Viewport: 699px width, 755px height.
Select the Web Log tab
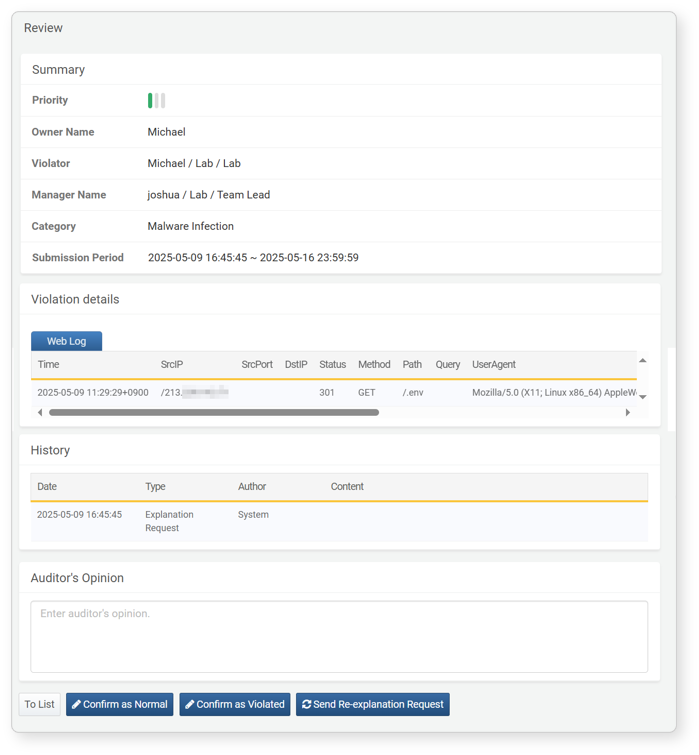(x=66, y=341)
